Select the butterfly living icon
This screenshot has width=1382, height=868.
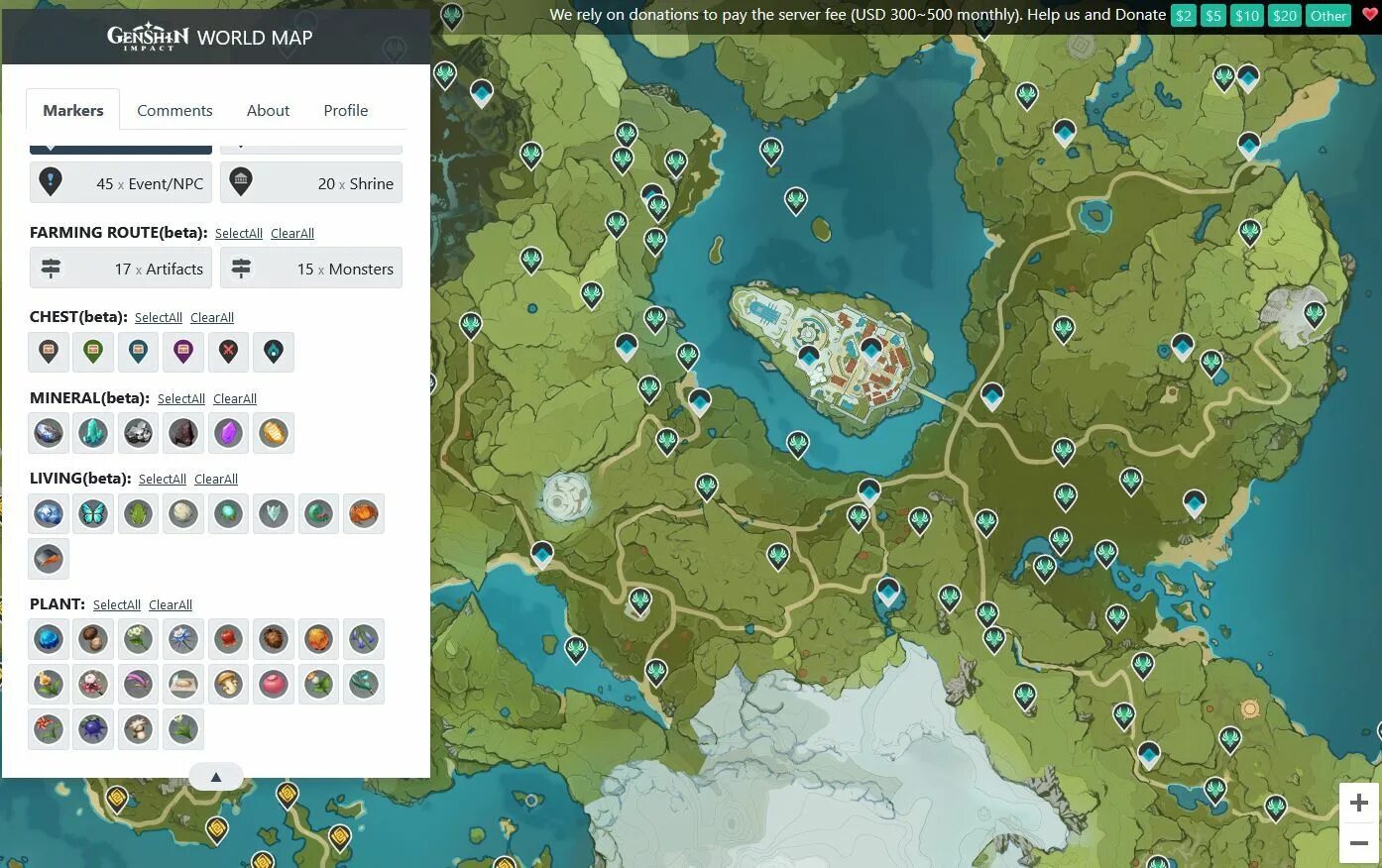pos(93,514)
